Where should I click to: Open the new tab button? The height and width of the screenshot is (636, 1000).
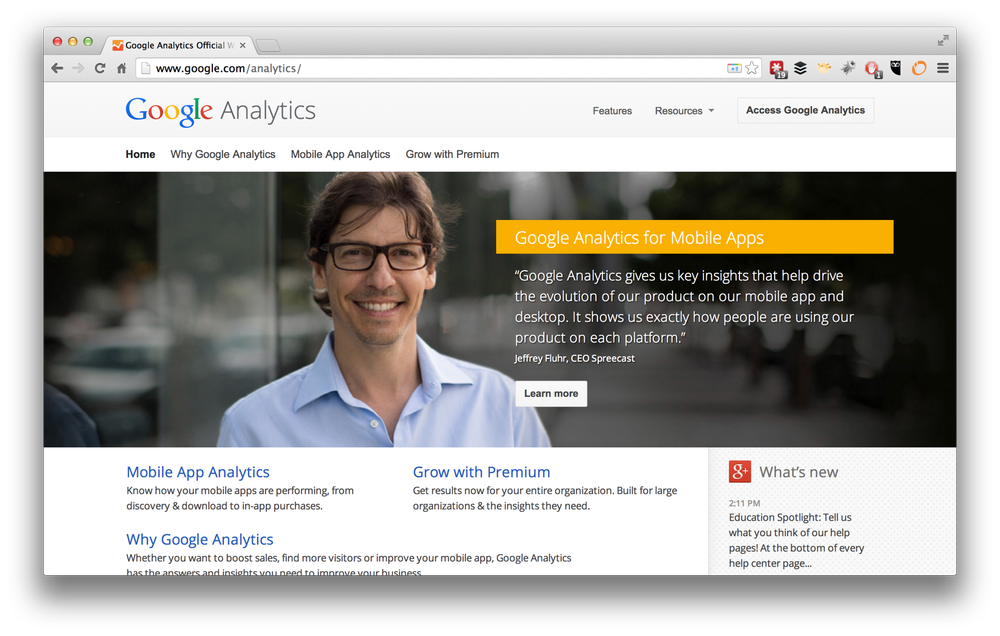(268, 45)
